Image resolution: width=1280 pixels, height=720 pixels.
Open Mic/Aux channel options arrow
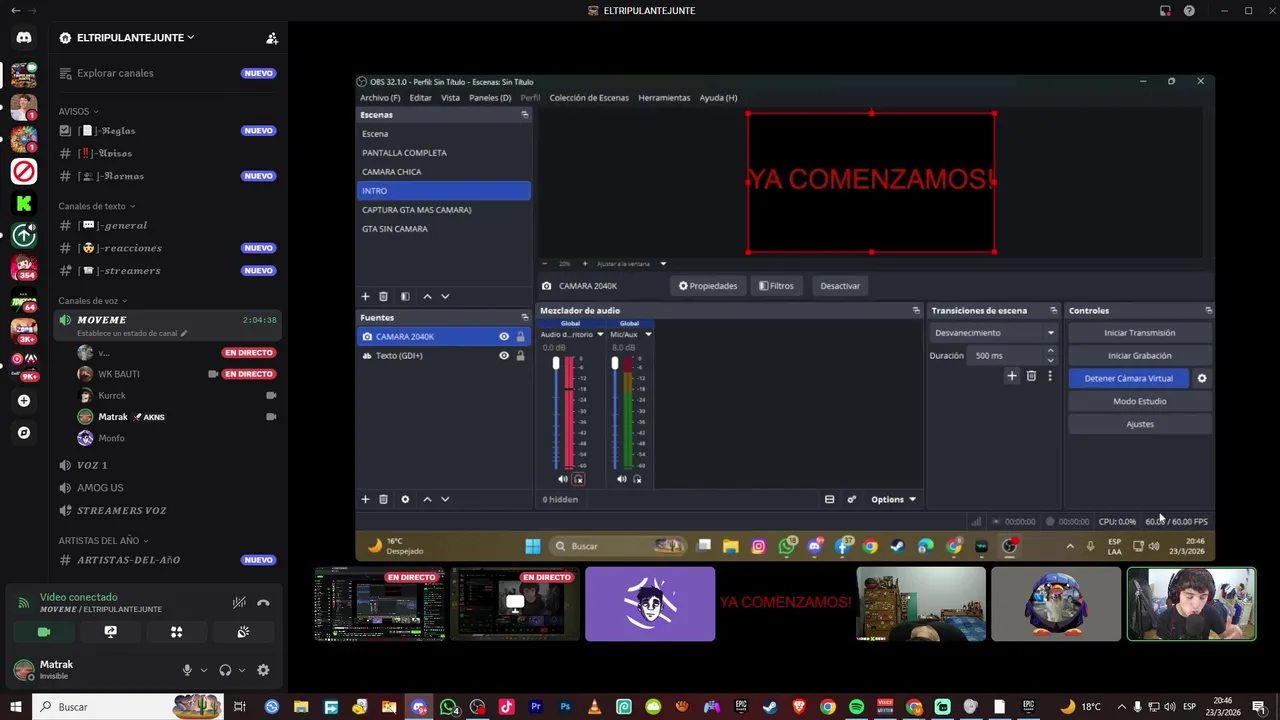coord(648,334)
